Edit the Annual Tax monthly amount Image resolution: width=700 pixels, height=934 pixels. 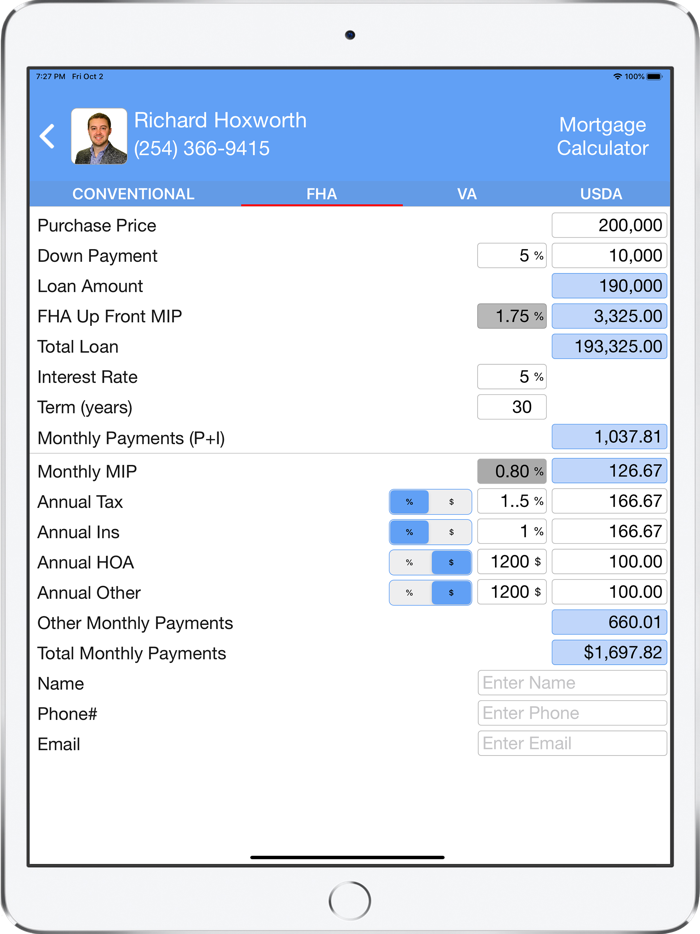click(x=609, y=502)
